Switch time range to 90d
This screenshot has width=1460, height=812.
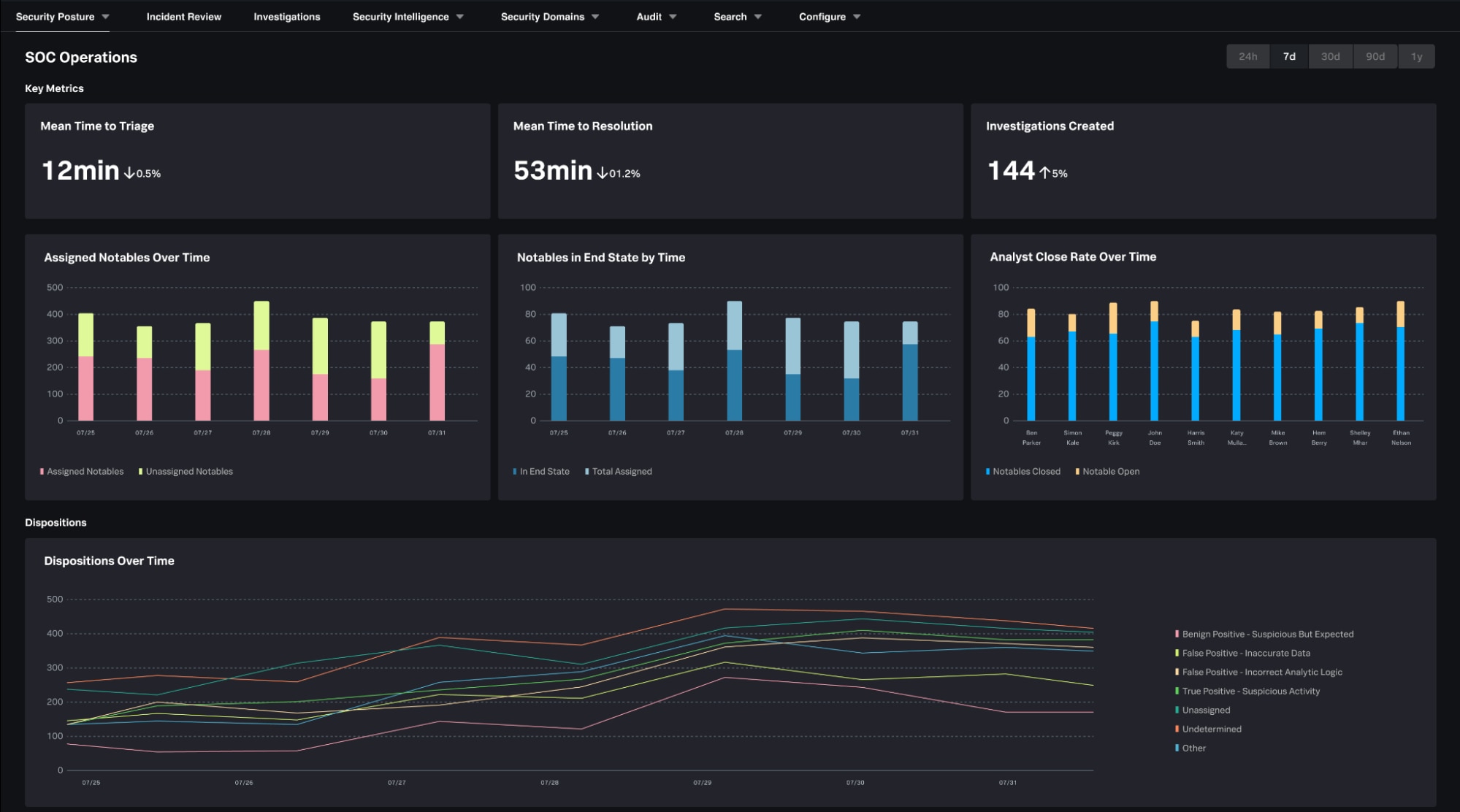pyautogui.click(x=1375, y=56)
